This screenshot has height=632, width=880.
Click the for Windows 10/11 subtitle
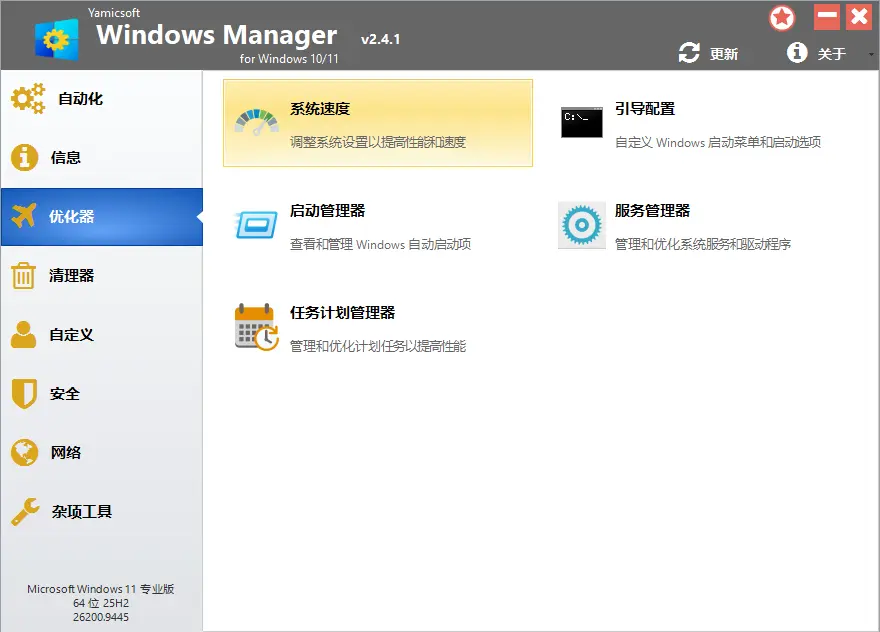[289, 58]
